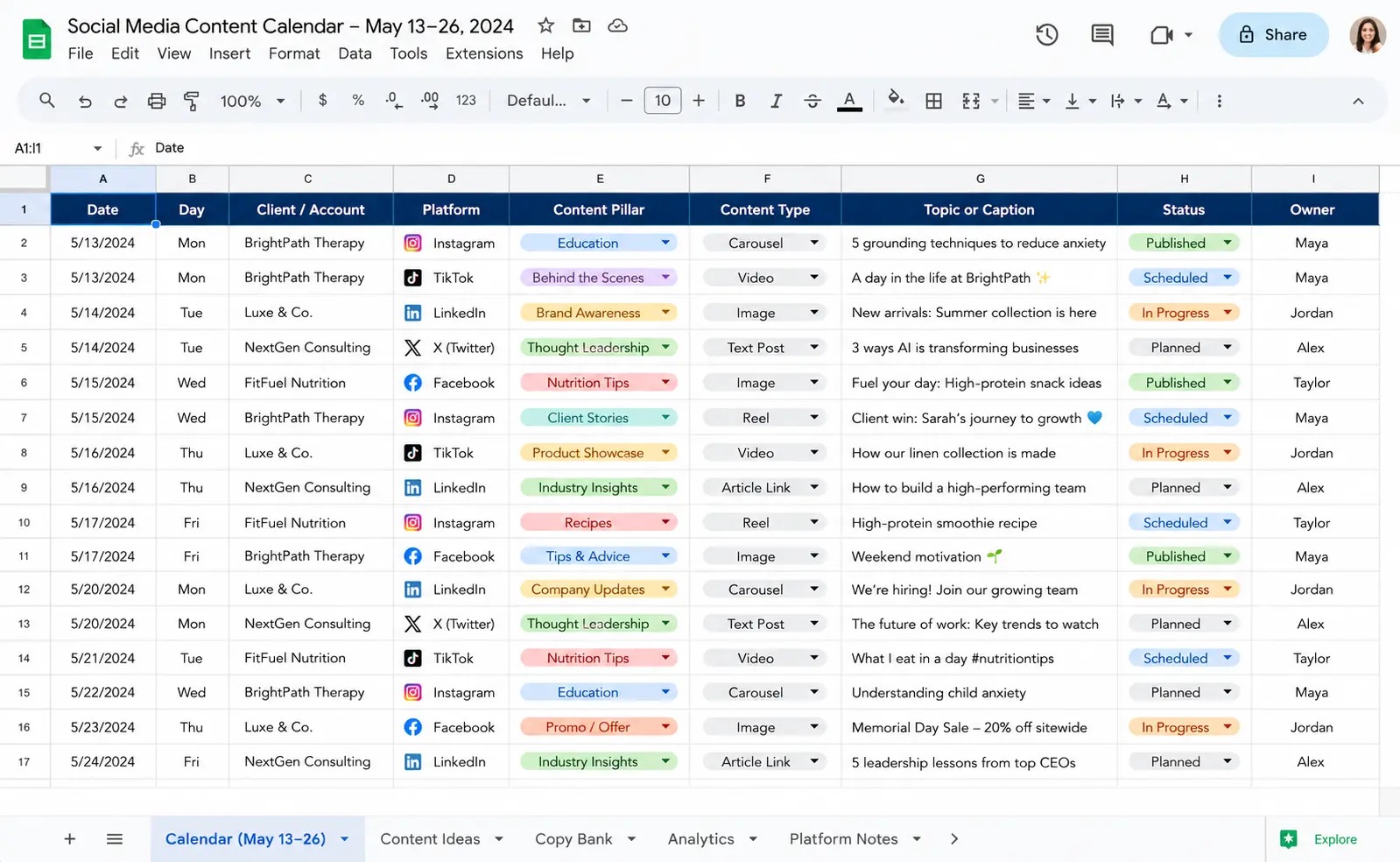Click the borders grid icon
Viewport: 1400px width, 862px height.
click(x=934, y=101)
